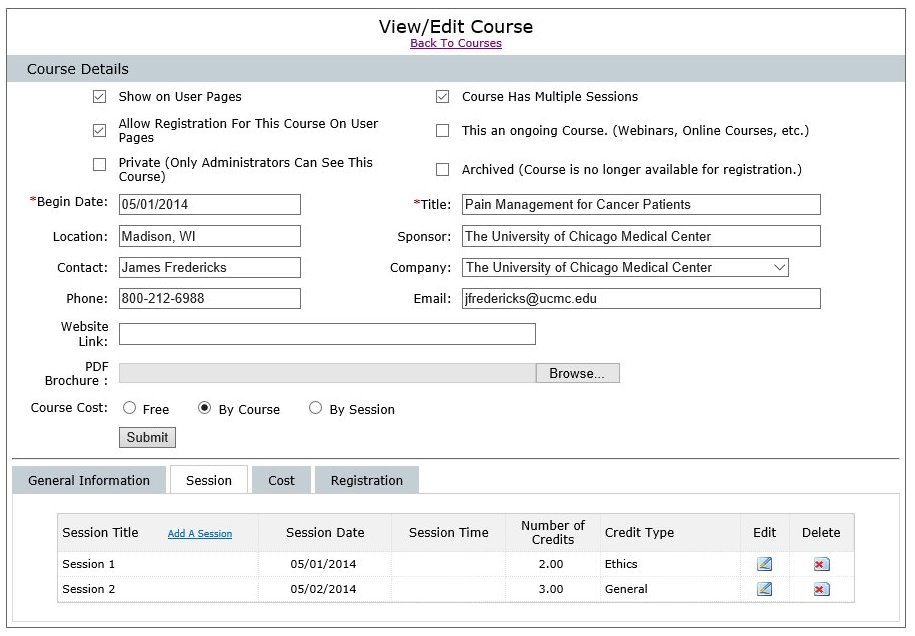The image size is (915, 636).
Task: Open the Company dropdown list
Action: 625,268
